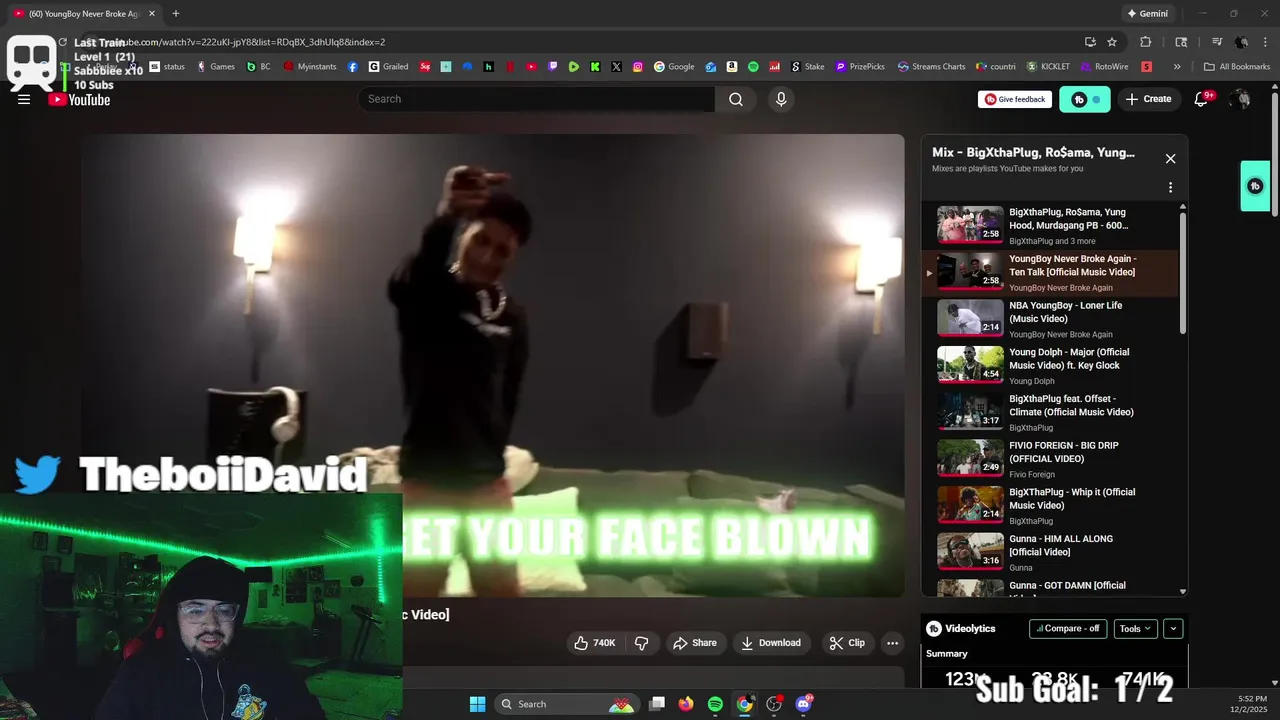Open the Stake bookmark
This screenshot has width=1280, height=720.
click(808, 67)
